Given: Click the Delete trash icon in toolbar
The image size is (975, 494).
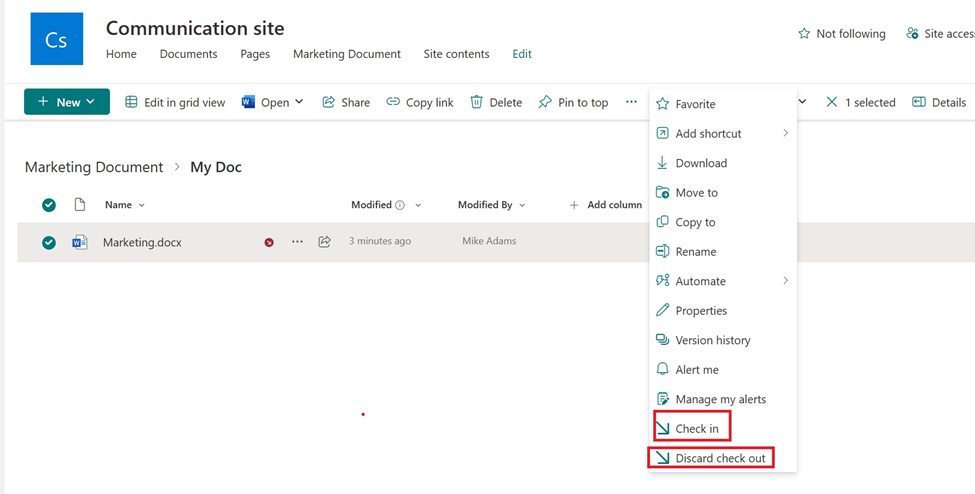Looking at the screenshot, I should tap(477, 102).
